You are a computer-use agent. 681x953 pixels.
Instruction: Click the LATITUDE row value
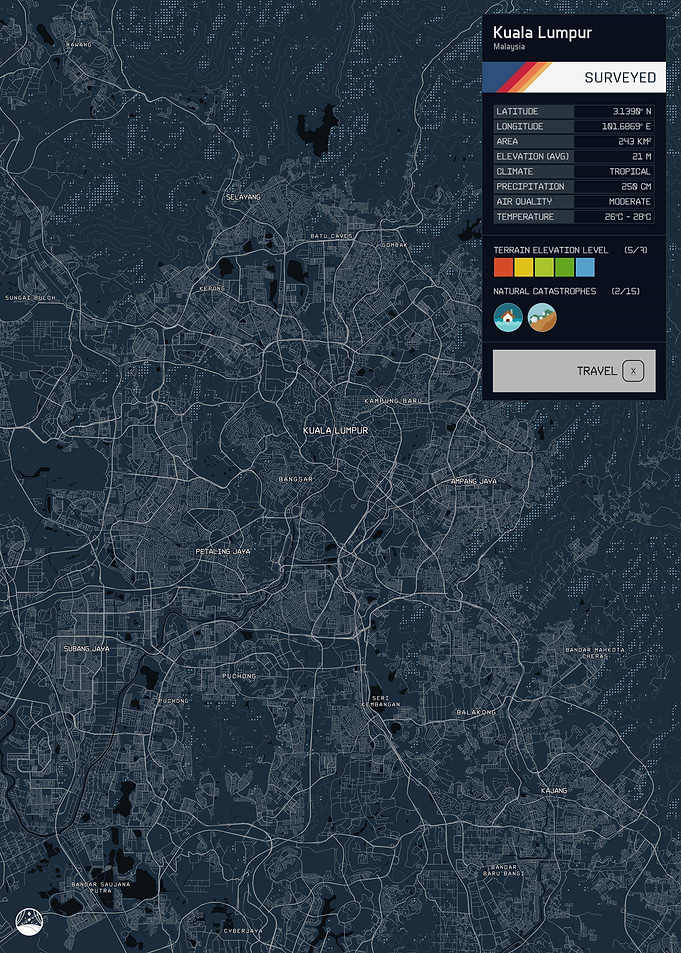(632, 111)
